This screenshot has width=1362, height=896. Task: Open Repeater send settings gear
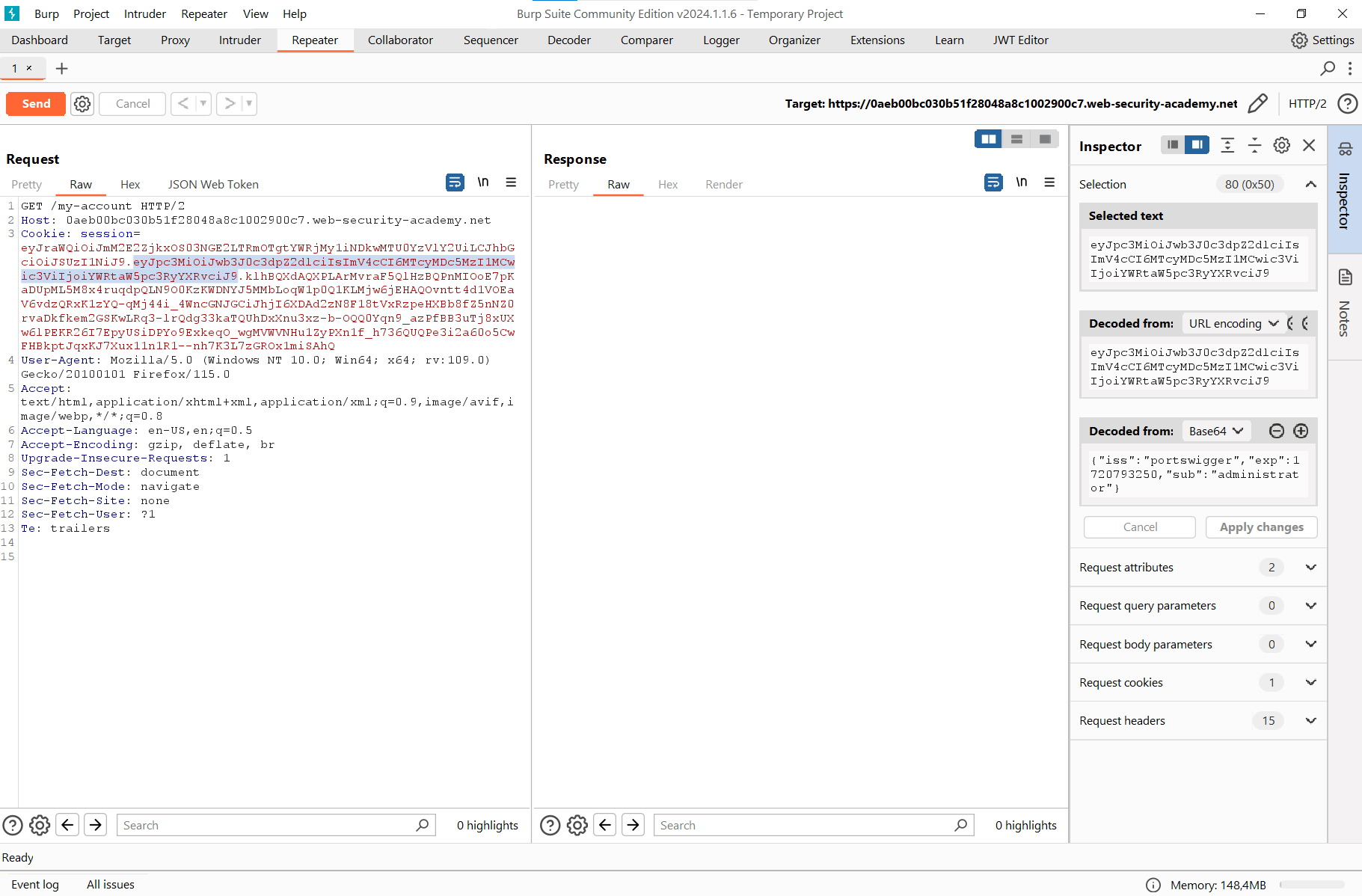click(x=82, y=104)
